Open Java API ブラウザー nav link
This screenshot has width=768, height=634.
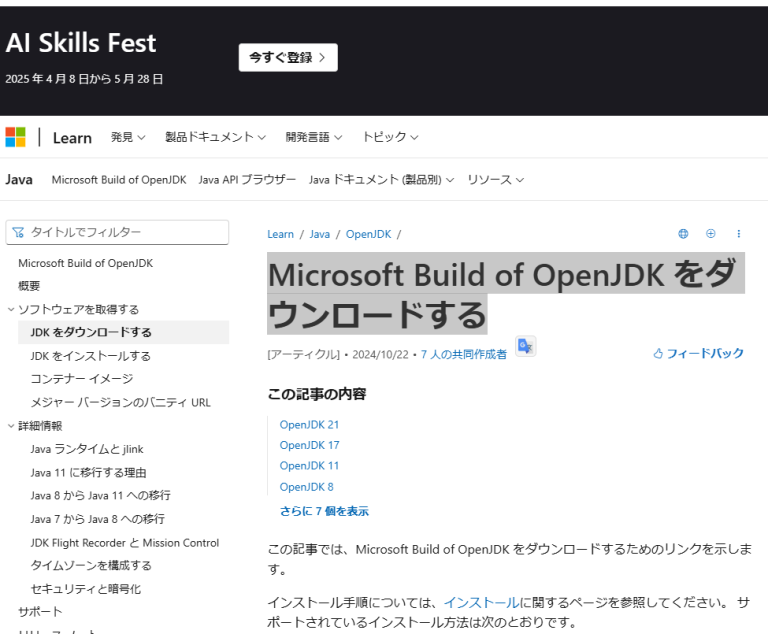(247, 180)
